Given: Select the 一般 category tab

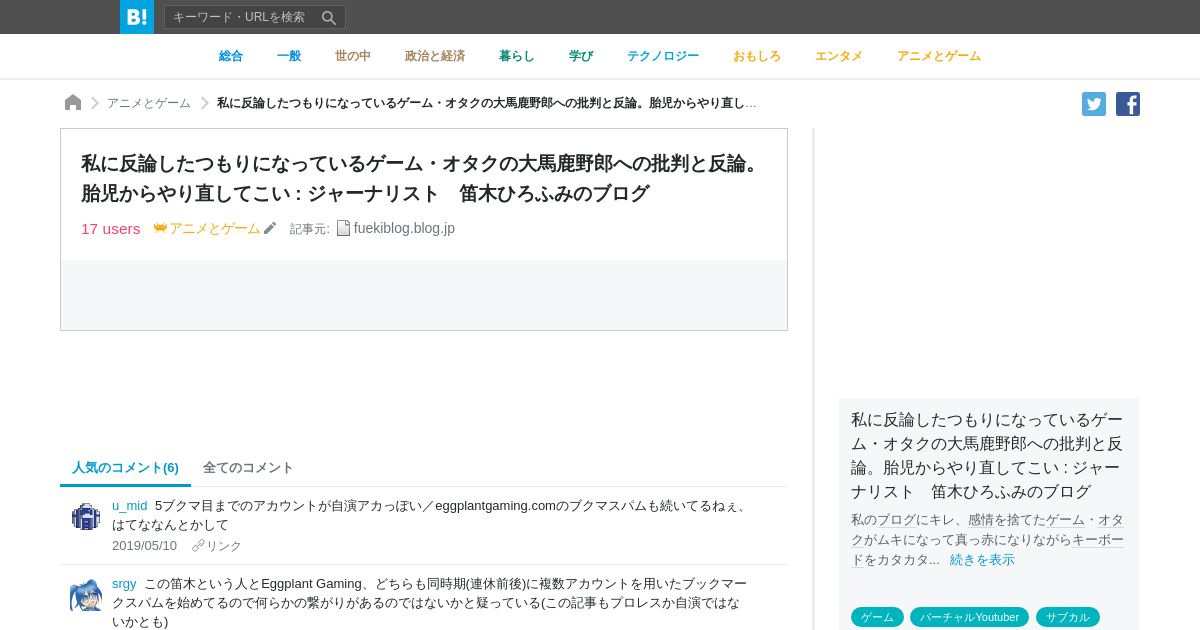Looking at the screenshot, I should pos(289,56).
